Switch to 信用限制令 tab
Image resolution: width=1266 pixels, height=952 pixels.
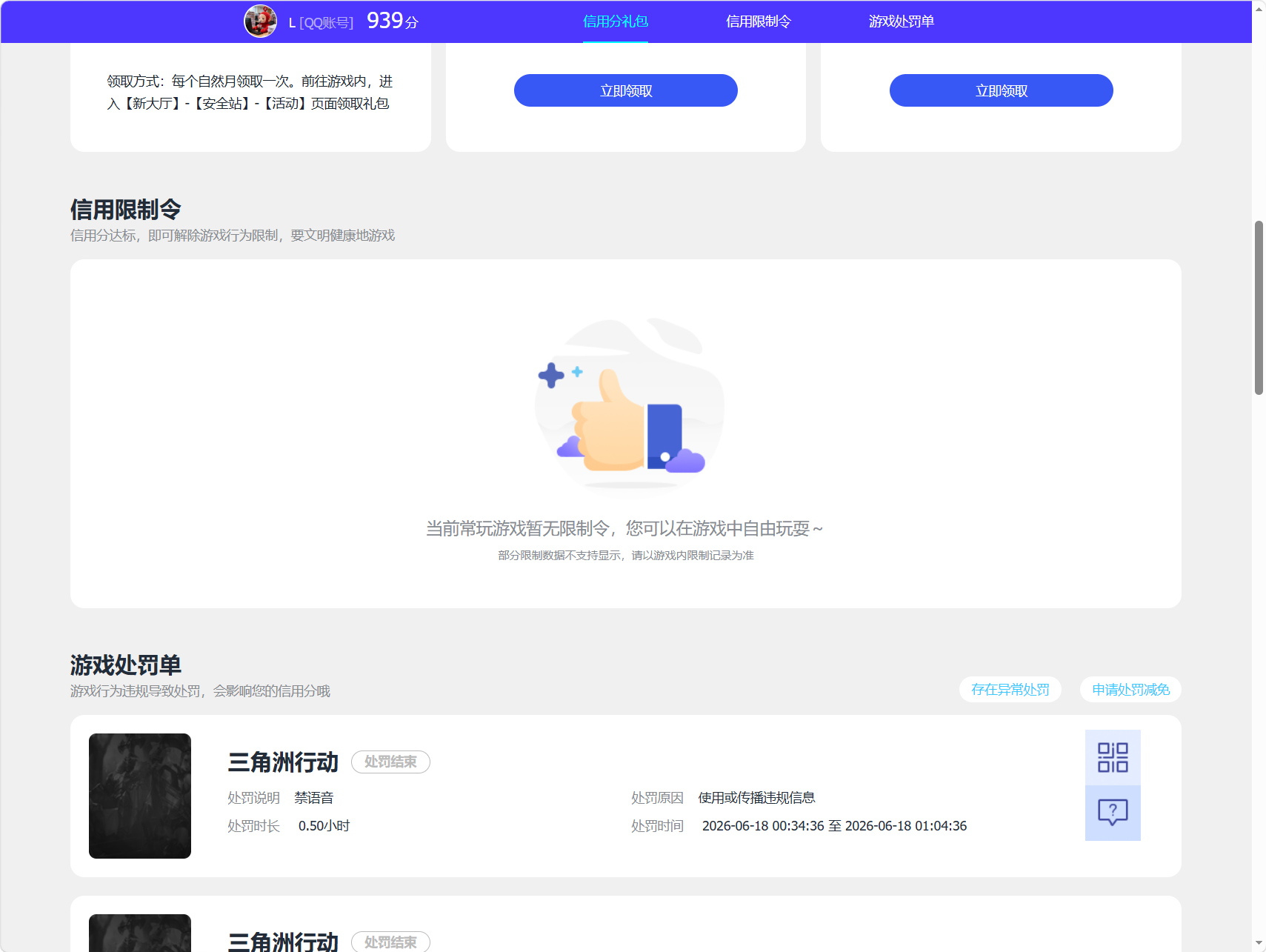(759, 21)
